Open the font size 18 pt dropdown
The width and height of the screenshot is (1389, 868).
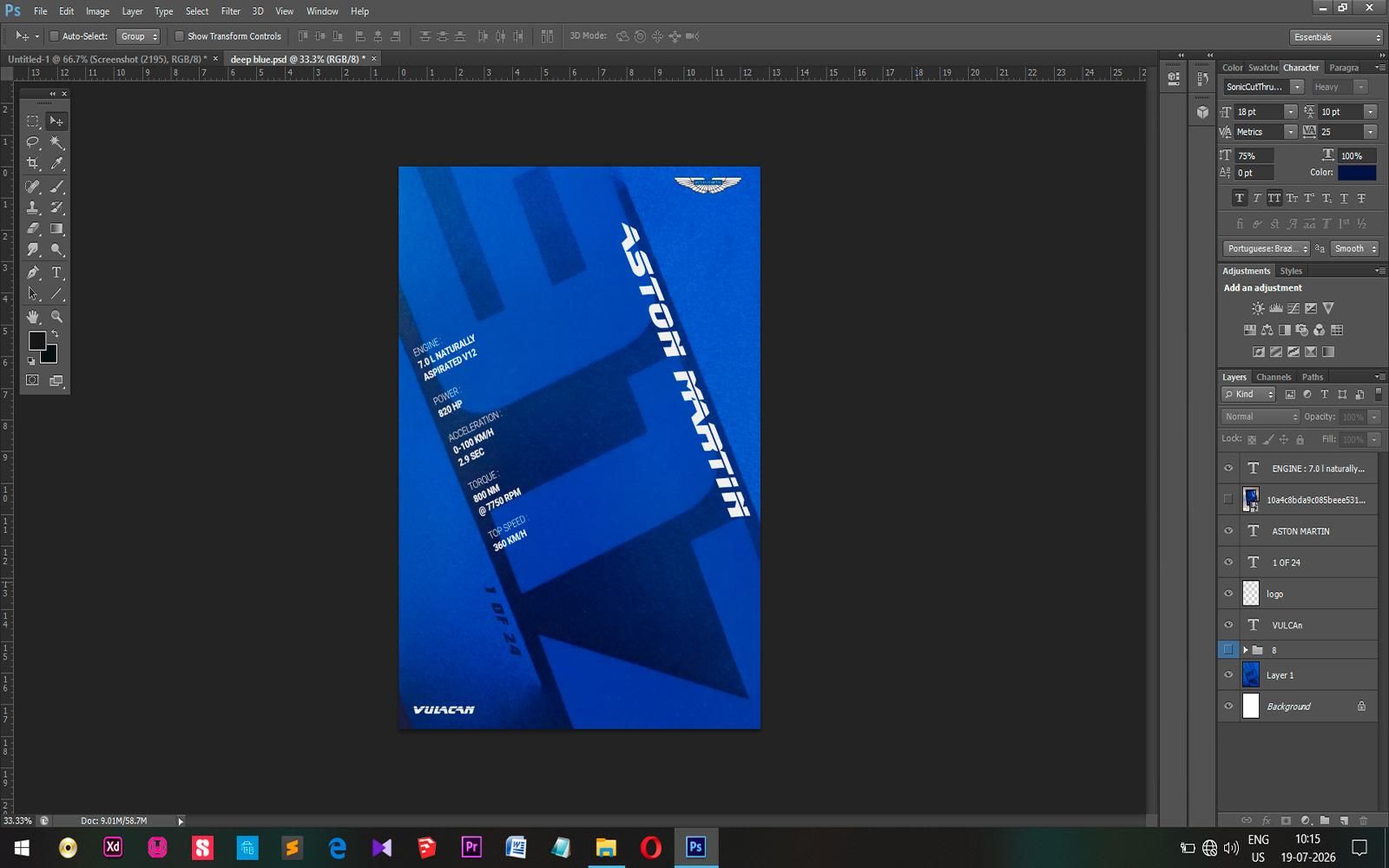point(1290,112)
